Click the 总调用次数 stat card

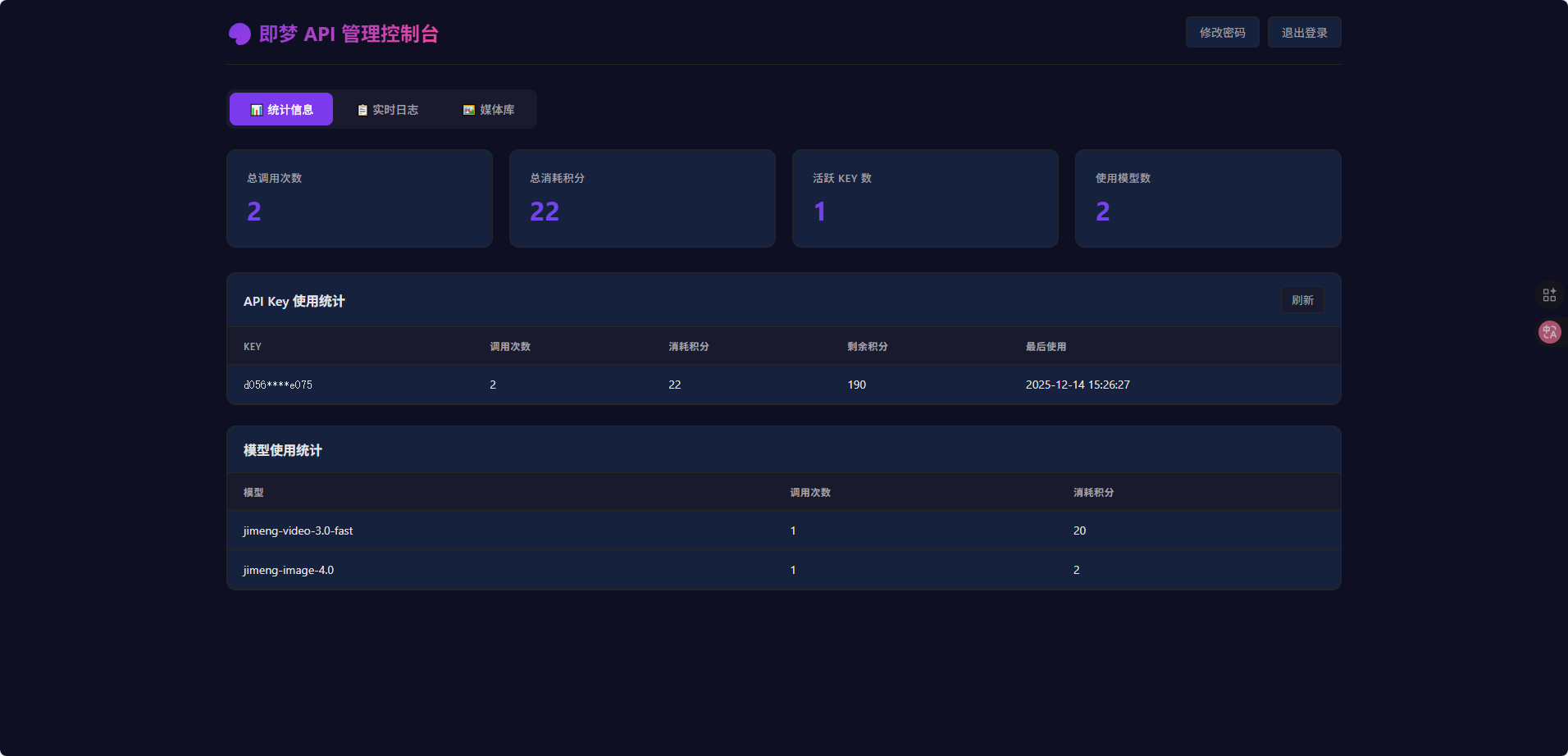pos(359,198)
